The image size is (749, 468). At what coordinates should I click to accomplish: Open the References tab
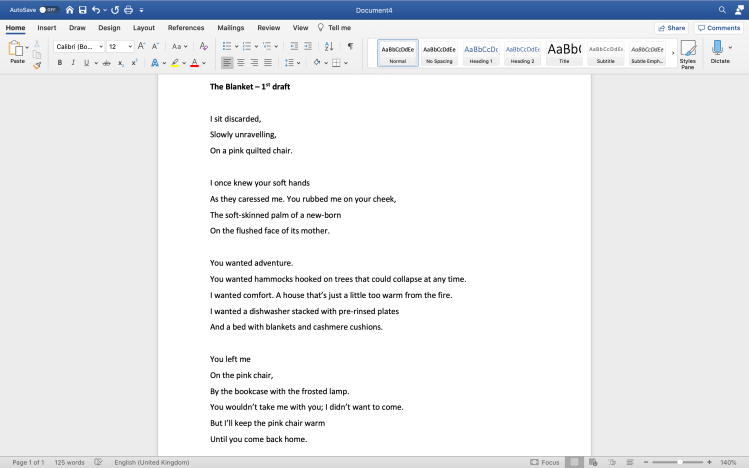[186, 28]
